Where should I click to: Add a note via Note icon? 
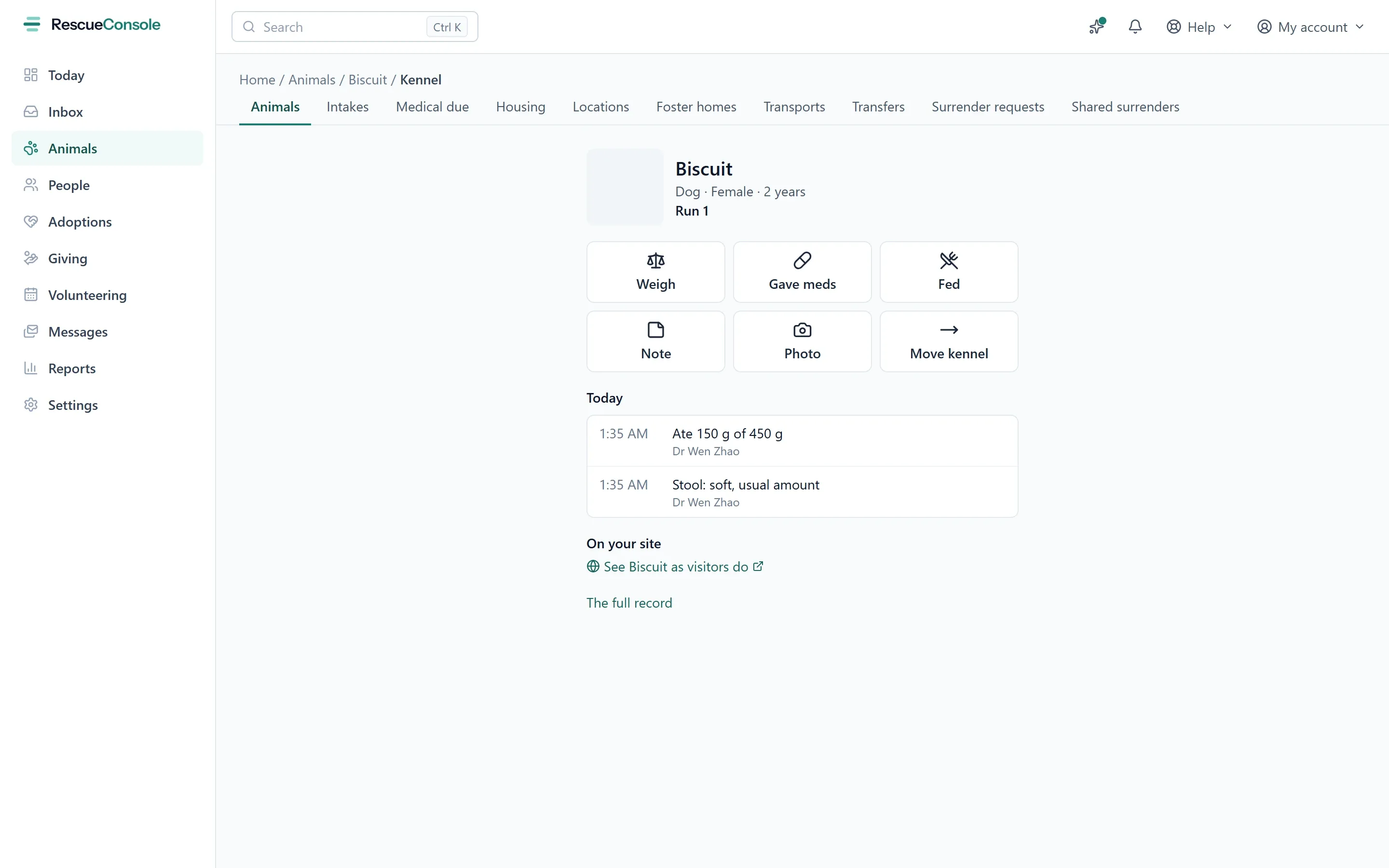655,341
